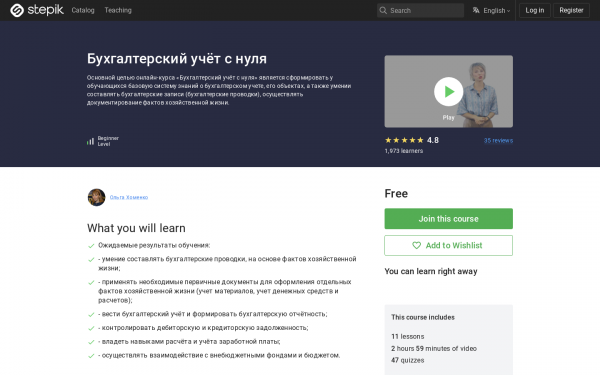Open the Teaching menu item
The image size is (600, 375).
(x=118, y=10)
